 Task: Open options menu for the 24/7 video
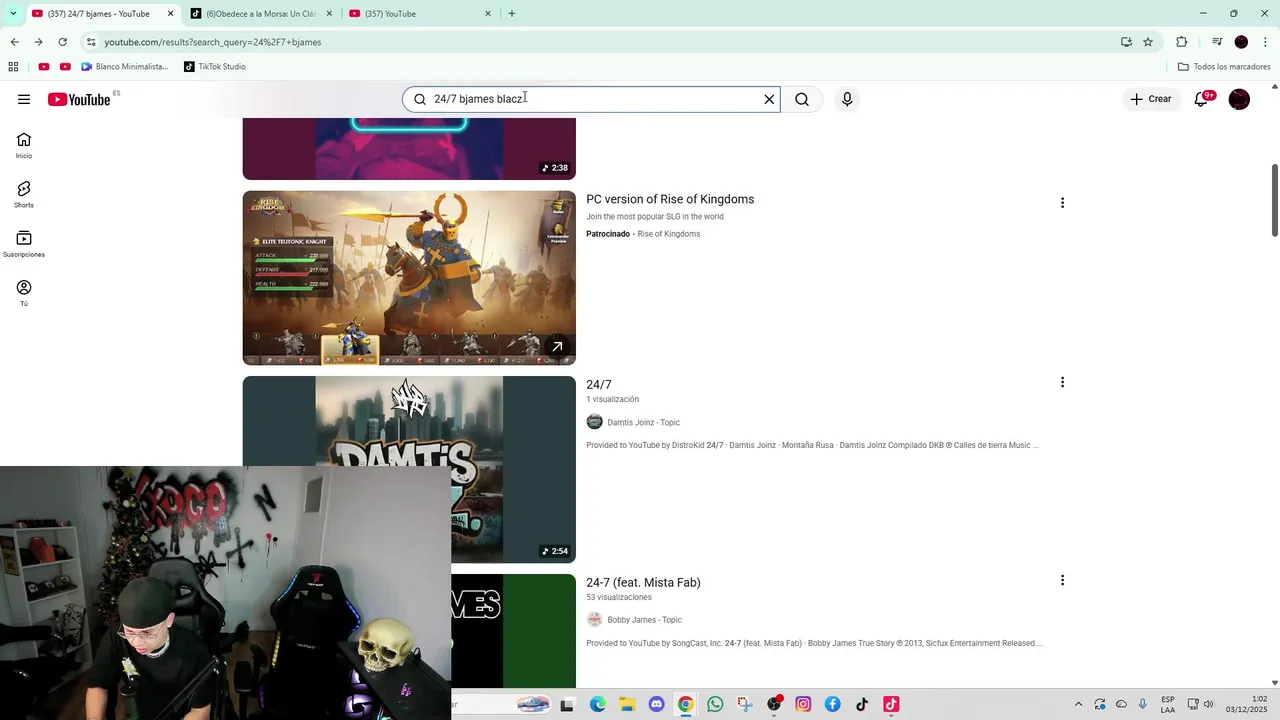click(x=1062, y=382)
